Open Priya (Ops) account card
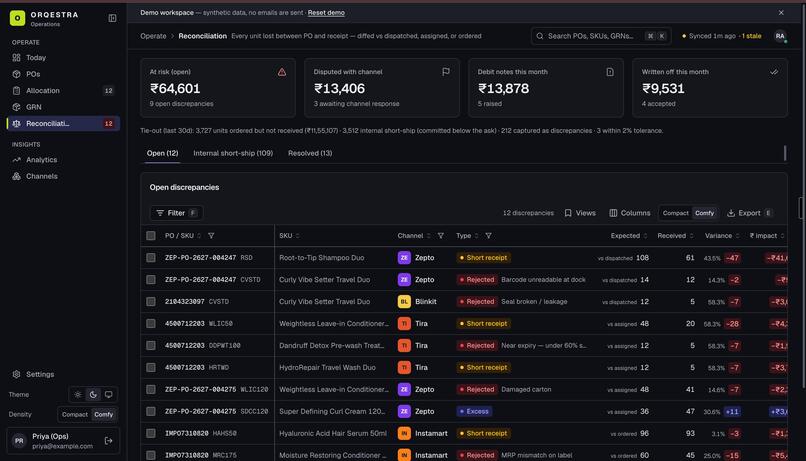The height and width of the screenshot is (461, 806). (x=63, y=440)
